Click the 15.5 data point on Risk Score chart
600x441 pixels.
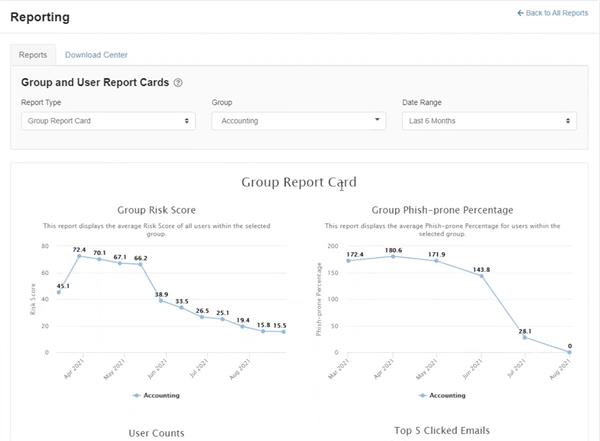pyautogui.click(x=284, y=332)
